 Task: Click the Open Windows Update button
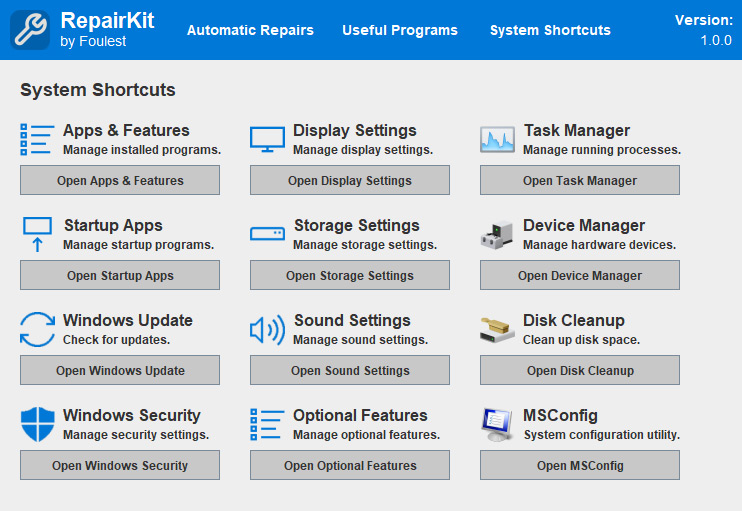tap(120, 370)
